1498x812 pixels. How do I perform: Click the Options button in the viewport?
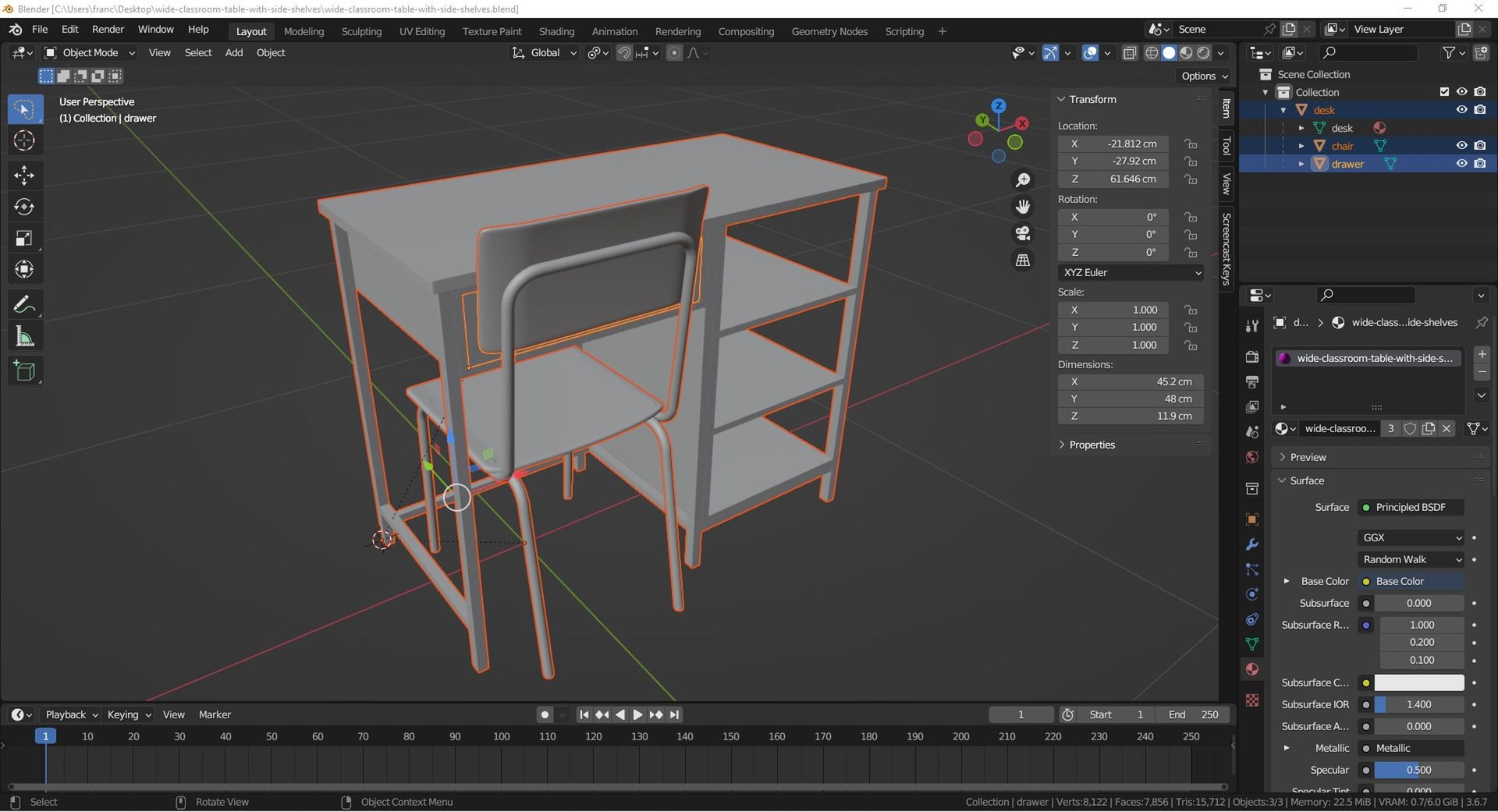(1204, 76)
